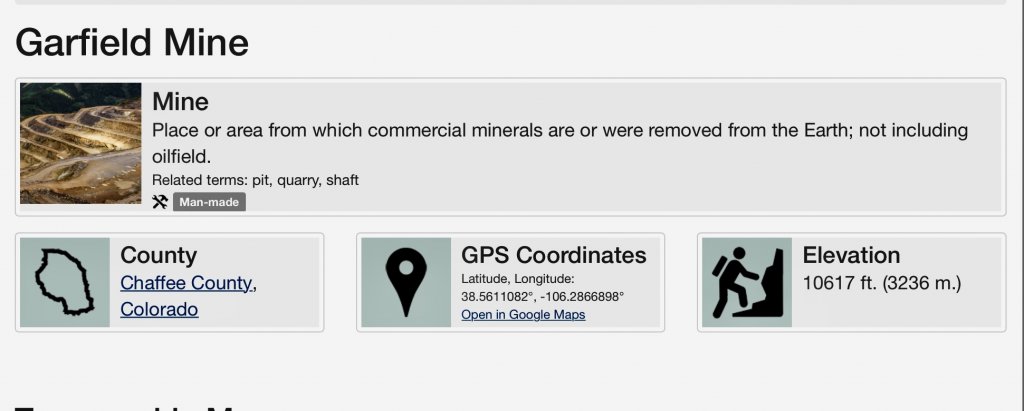The height and width of the screenshot is (411, 1024).
Task: Click the Chaffee County outline icon
Action: 65,282
